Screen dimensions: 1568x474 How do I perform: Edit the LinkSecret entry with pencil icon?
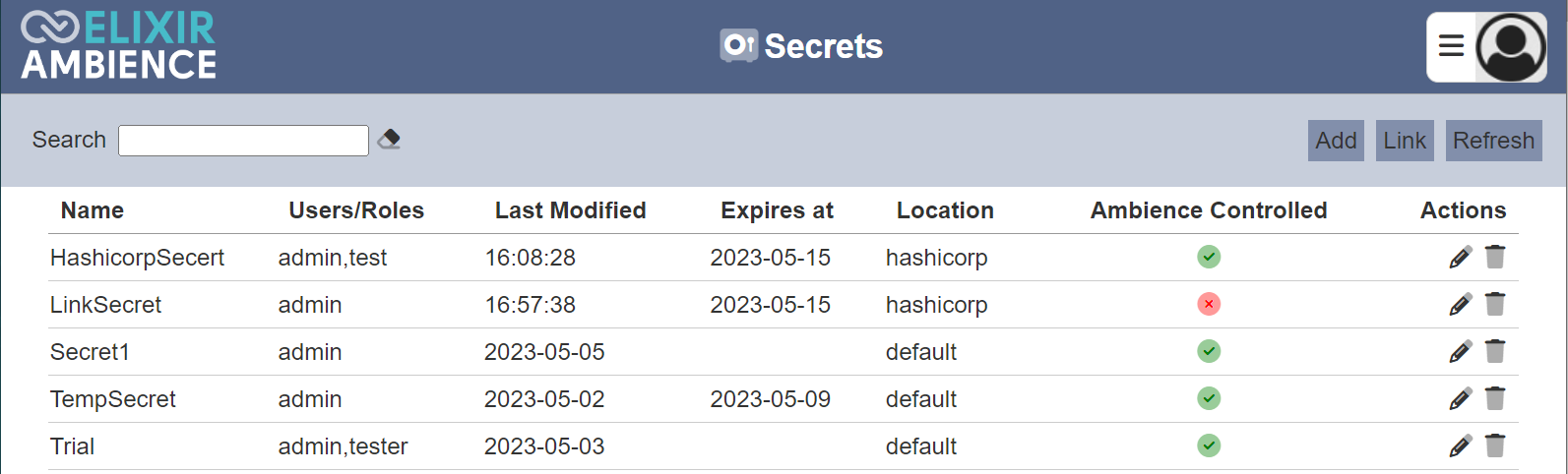pos(1461,305)
